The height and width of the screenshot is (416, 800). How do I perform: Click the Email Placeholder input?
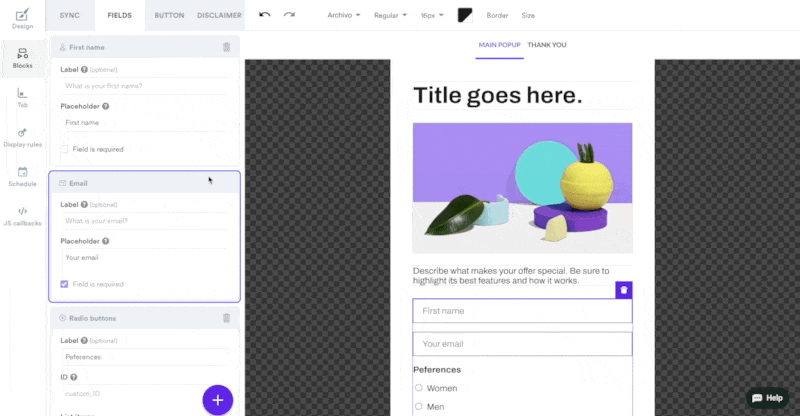(145, 258)
